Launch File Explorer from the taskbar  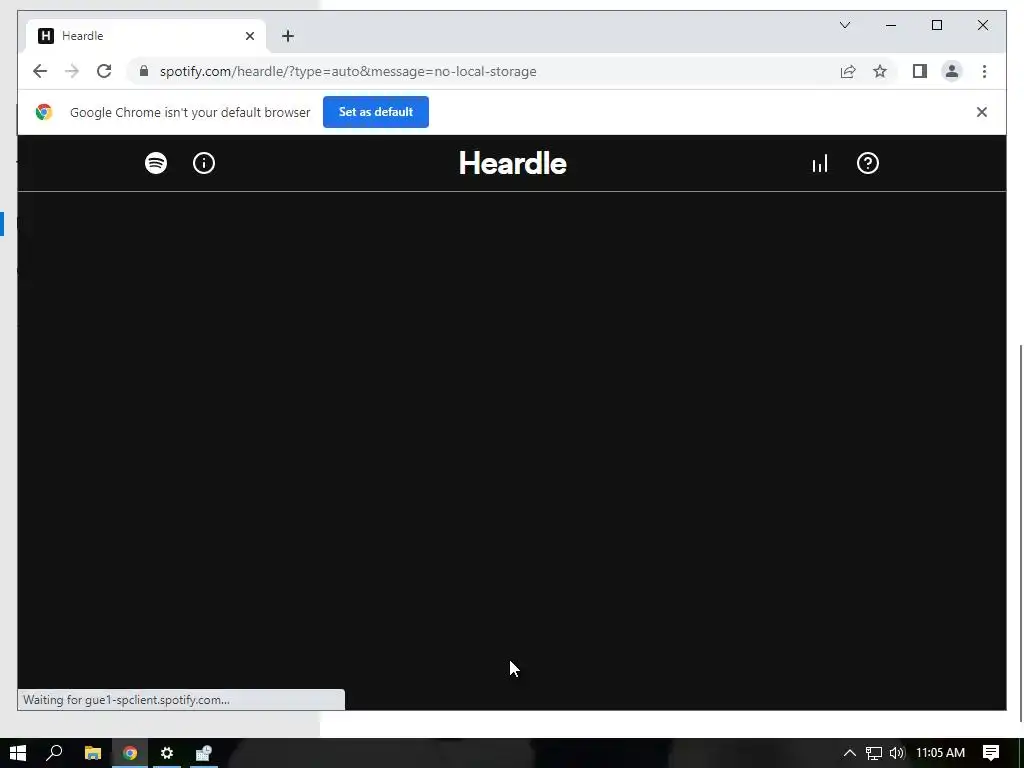93,753
